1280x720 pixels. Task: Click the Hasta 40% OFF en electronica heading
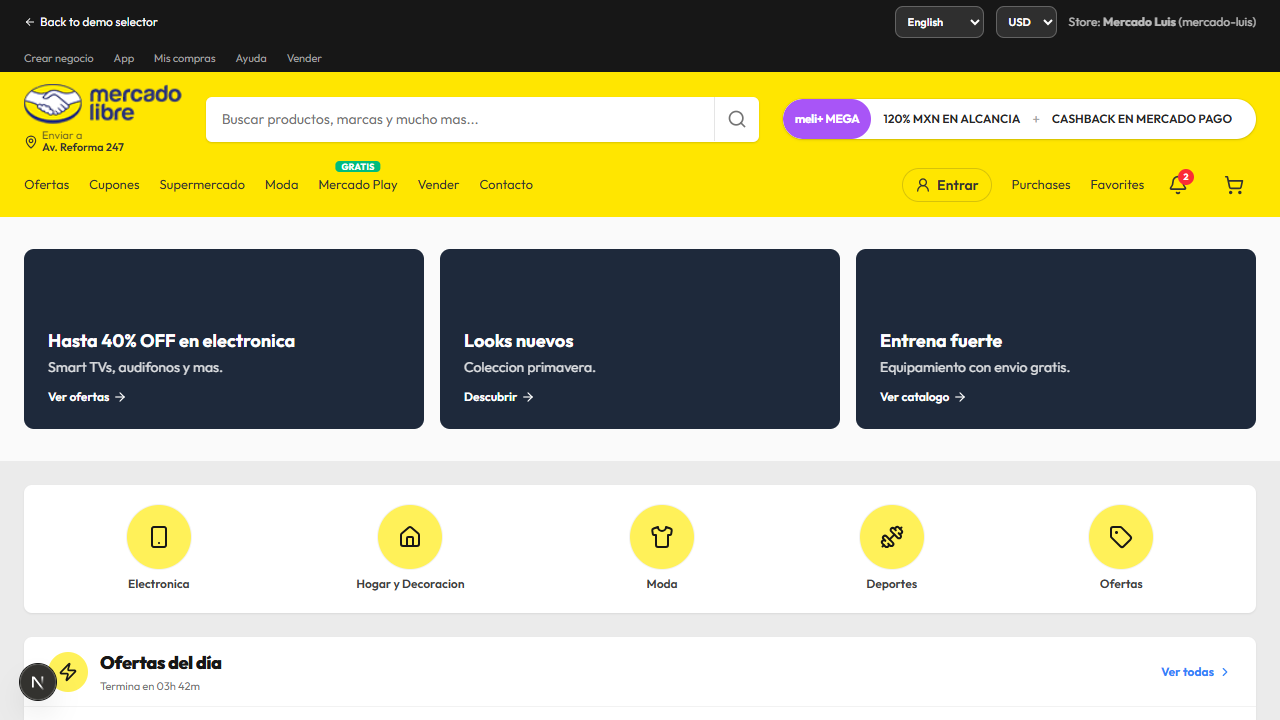pos(171,341)
